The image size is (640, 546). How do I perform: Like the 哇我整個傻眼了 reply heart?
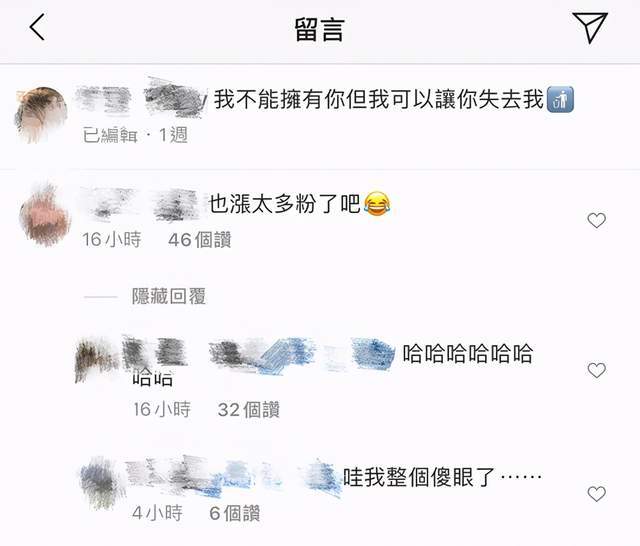click(596, 494)
